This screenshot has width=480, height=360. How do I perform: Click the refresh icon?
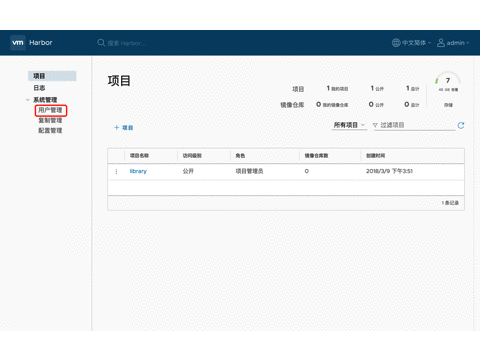pyautogui.click(x=461, y=125)
